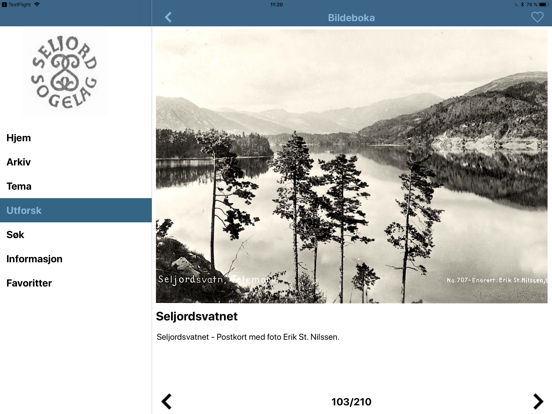
Task: Favorite this photo with heart icon
Action: [x=537, y=17]
